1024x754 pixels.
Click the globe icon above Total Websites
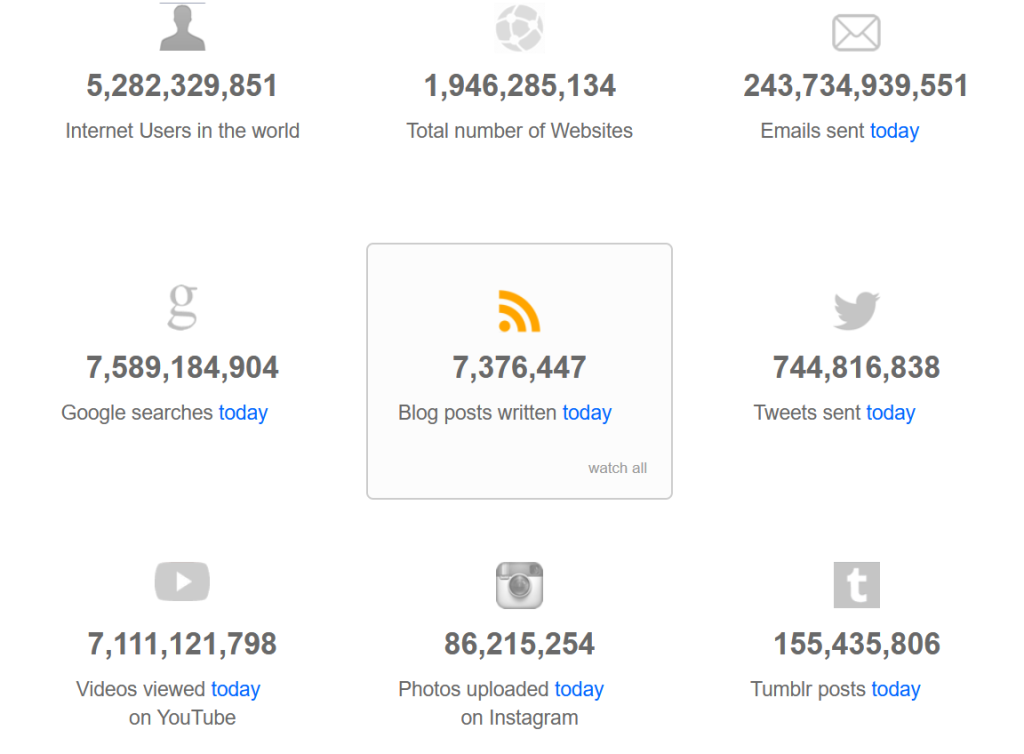pos(519,28)
